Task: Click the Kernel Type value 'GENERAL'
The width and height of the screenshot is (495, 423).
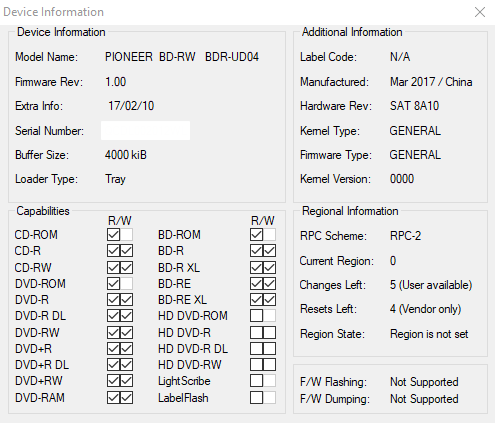Action: pos(415,131)
